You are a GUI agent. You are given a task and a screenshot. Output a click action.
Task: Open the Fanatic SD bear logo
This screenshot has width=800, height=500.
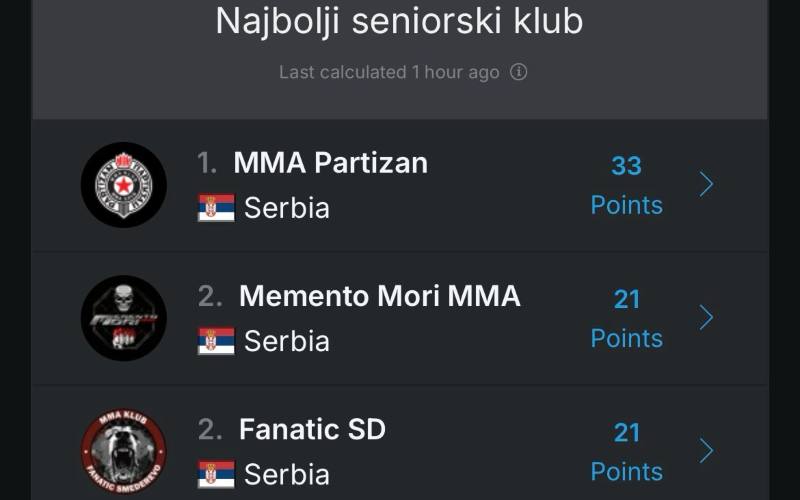(x=124, y=452)
